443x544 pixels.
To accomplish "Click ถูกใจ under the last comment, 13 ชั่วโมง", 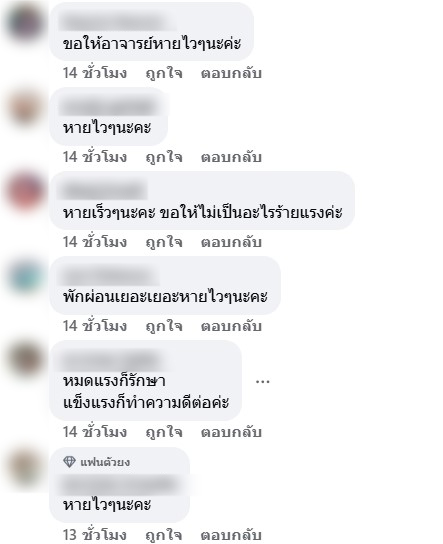I will pos(164,535).
